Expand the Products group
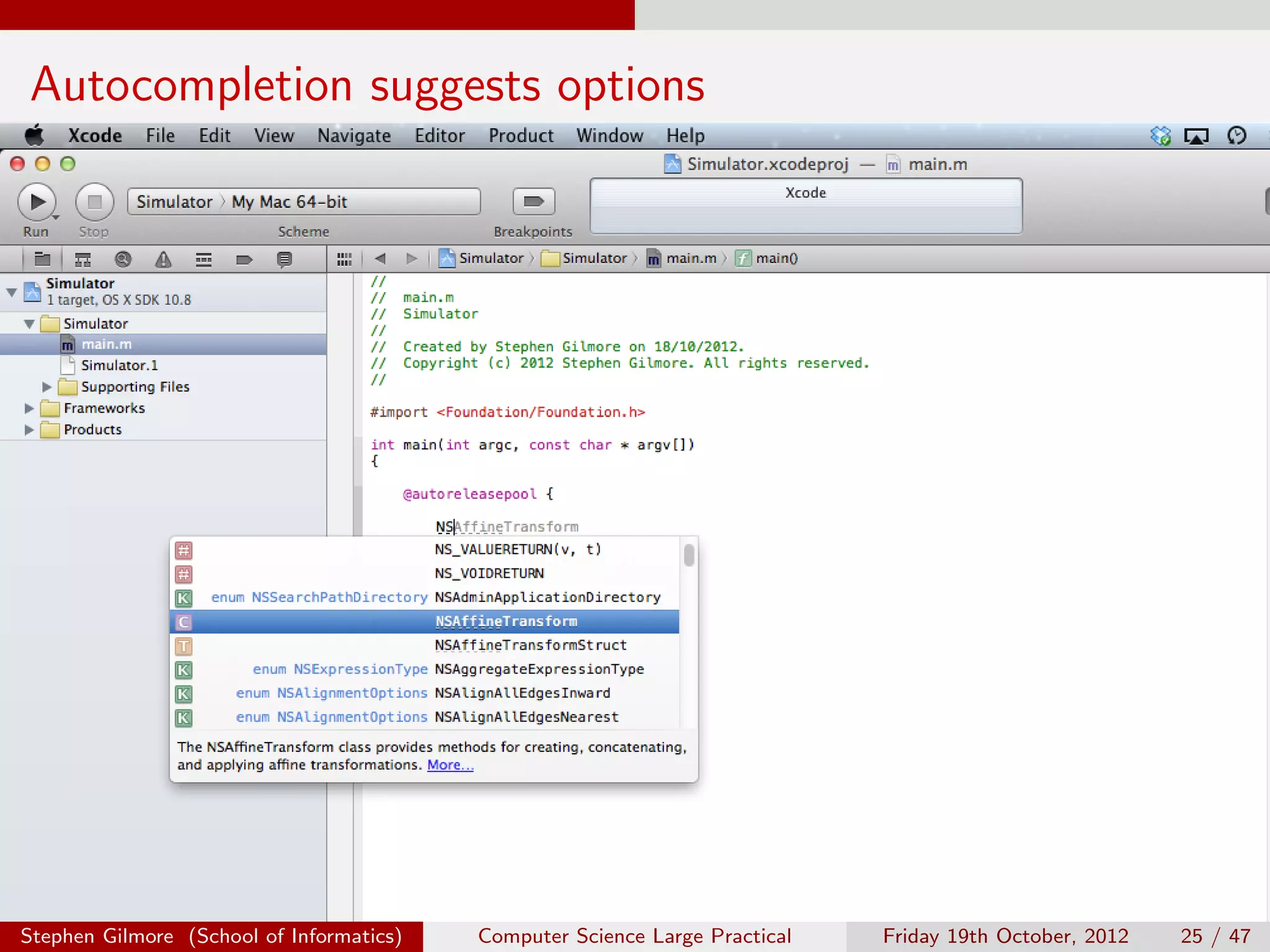Image resolution: width=1270 pixels, height=952 pixels. (x=29, y=430)
